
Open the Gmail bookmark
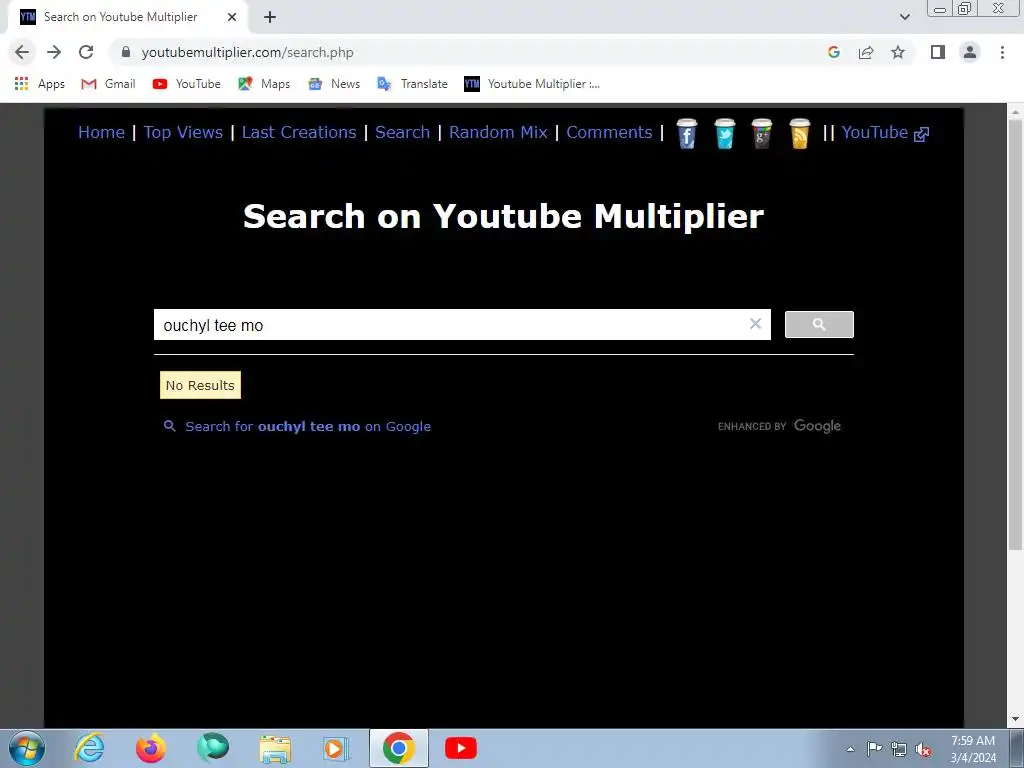pos(108,84)
